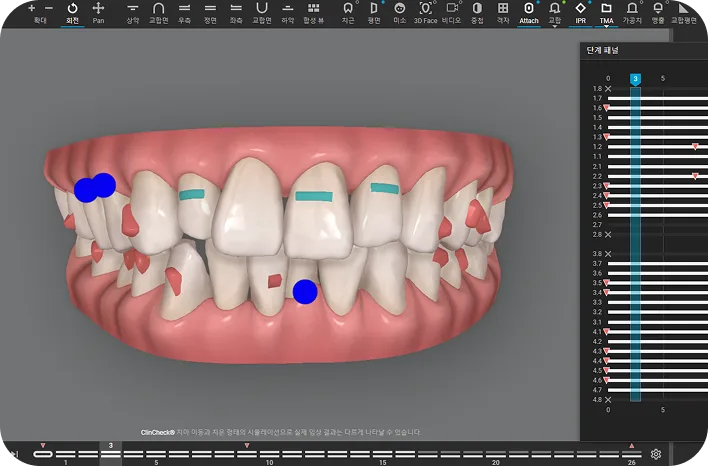Select the Pan tool
Image resolution: width=708 pixels, height=466 pixels.
(x=98, y=13)
